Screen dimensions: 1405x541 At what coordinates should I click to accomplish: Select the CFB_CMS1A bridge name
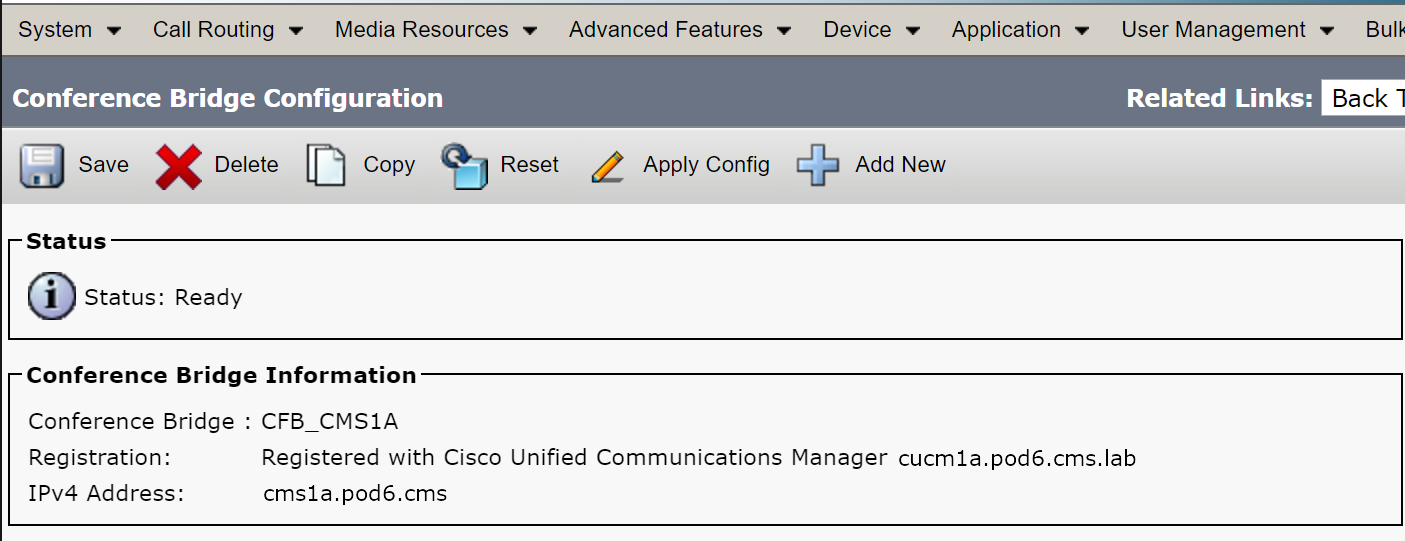point(330,422)
